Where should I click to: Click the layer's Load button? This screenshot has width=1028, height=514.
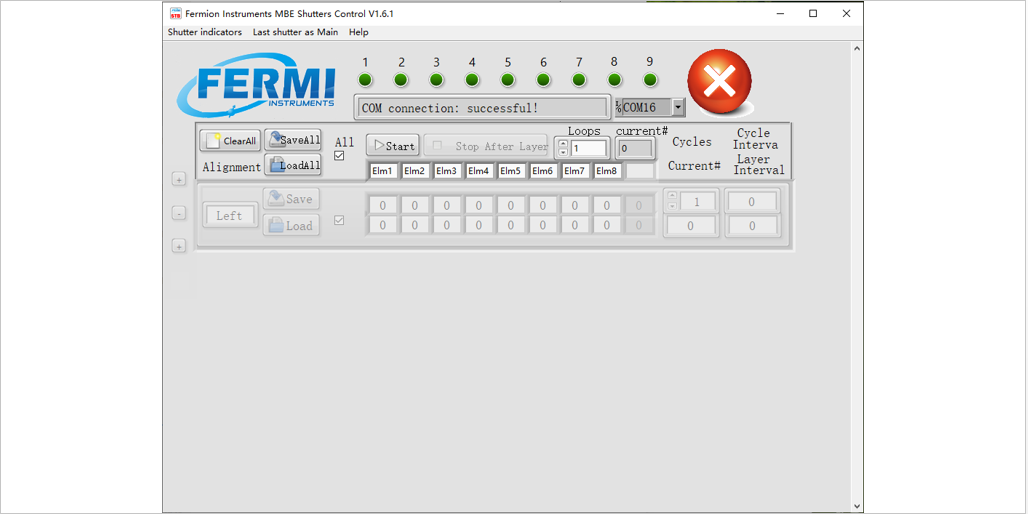pos(291,225)
